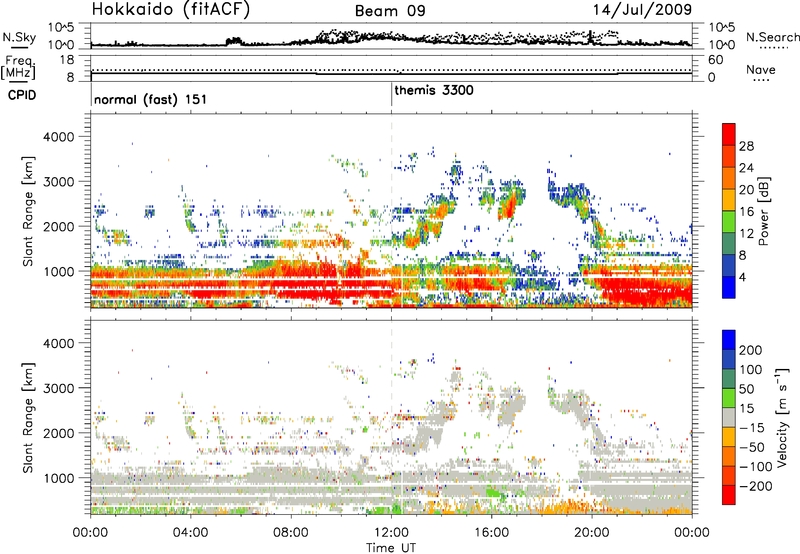Click '2000' tick on velocity panel axis
Viewport: 800px width, 554px height.
(x=59, y=433)
